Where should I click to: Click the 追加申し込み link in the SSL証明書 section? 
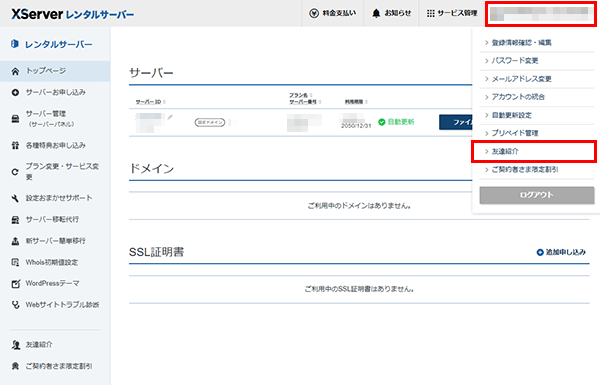coord(561,252)
